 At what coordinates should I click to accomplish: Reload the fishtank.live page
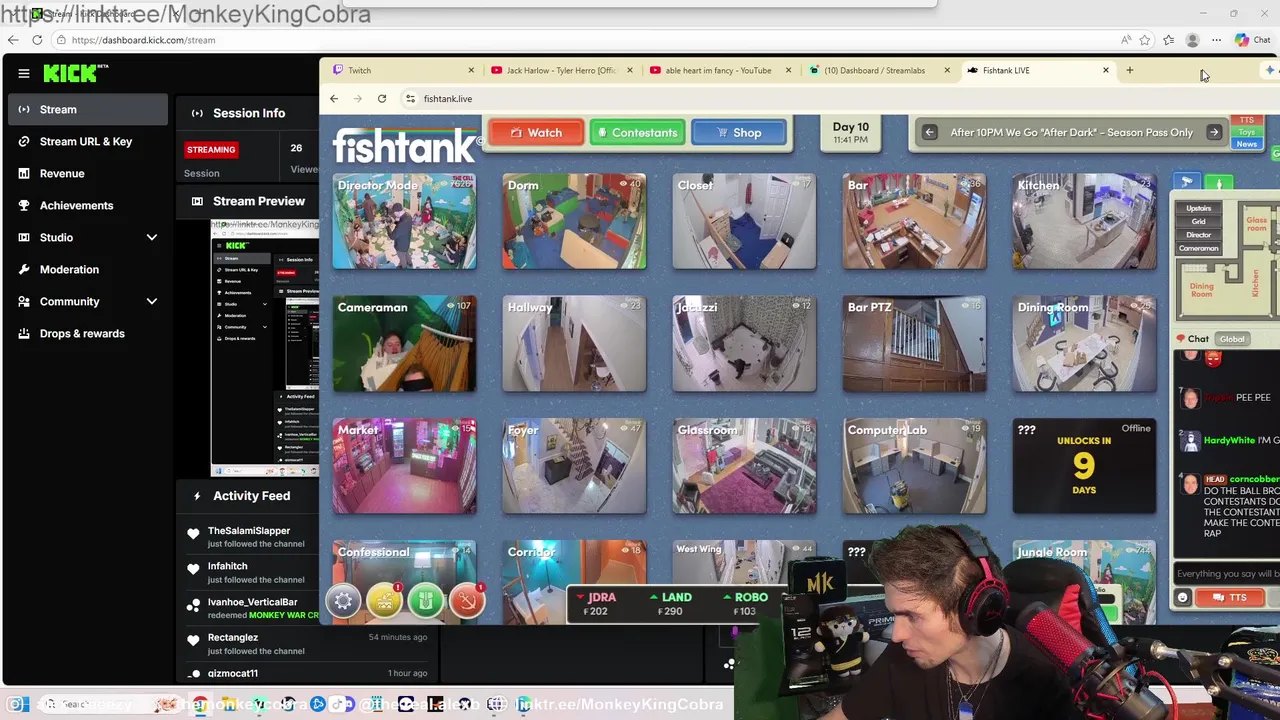coord(382,99)
